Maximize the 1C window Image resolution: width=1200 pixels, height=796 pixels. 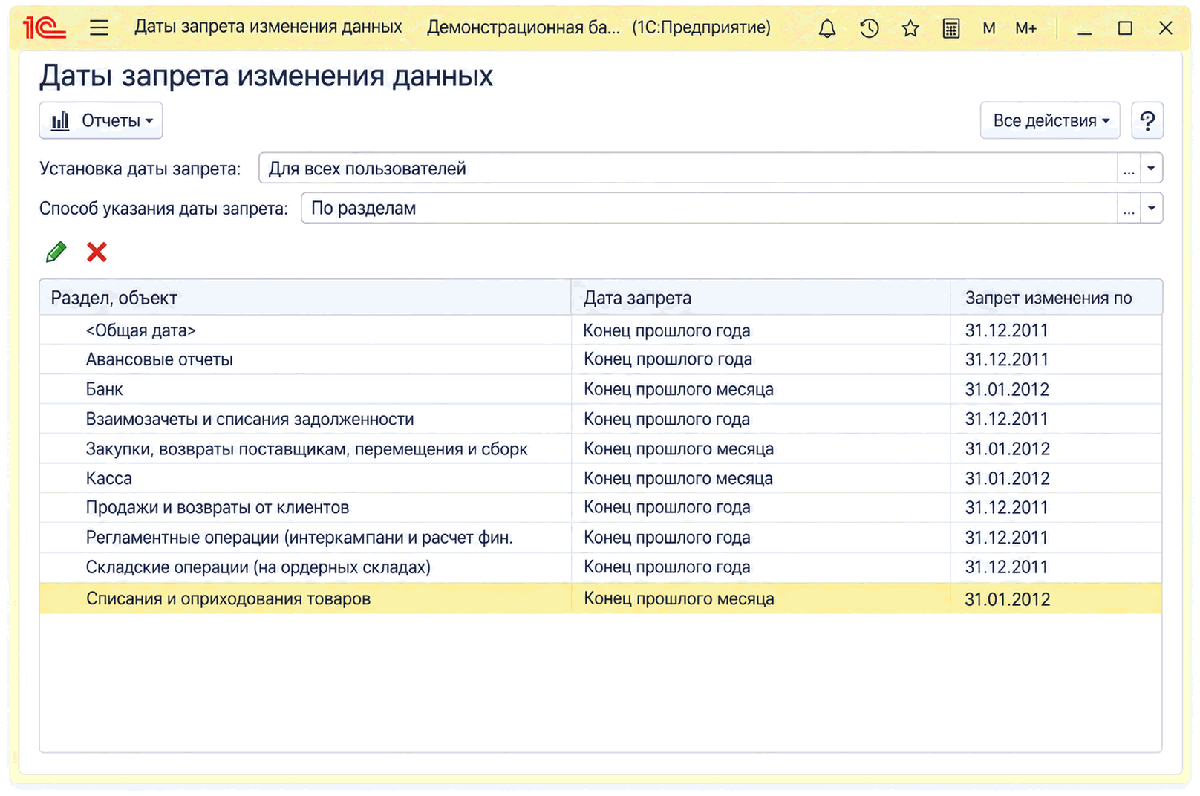tap(1125, 28)
